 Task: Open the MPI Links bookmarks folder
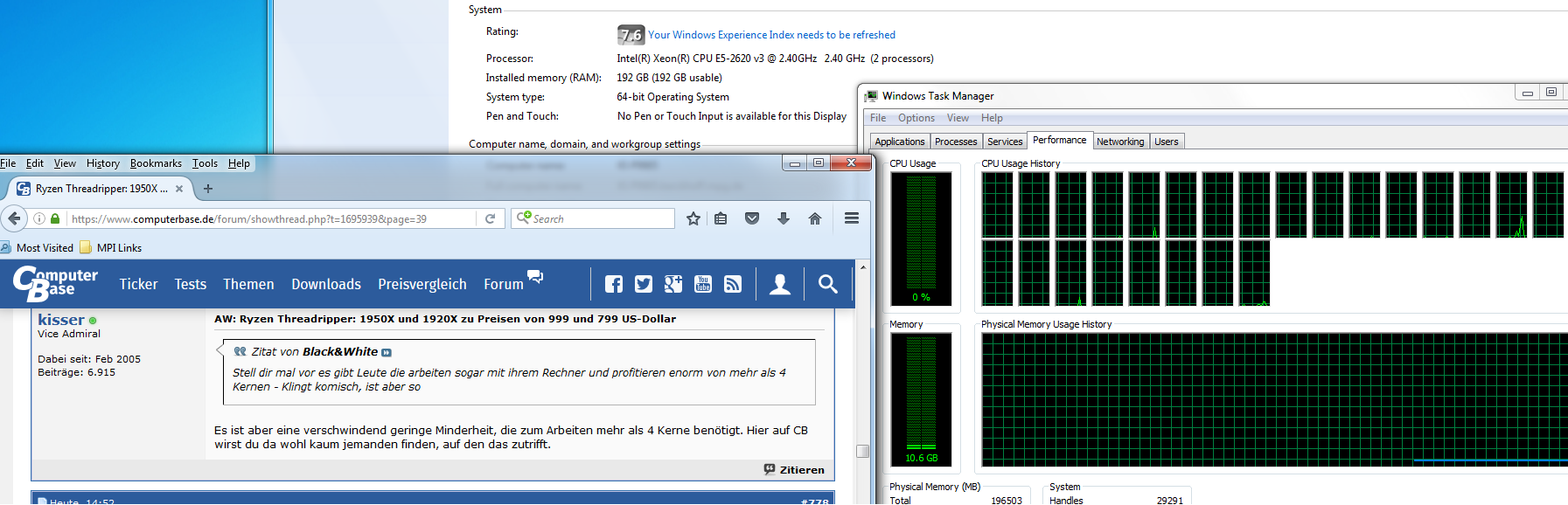click(111, 248)
